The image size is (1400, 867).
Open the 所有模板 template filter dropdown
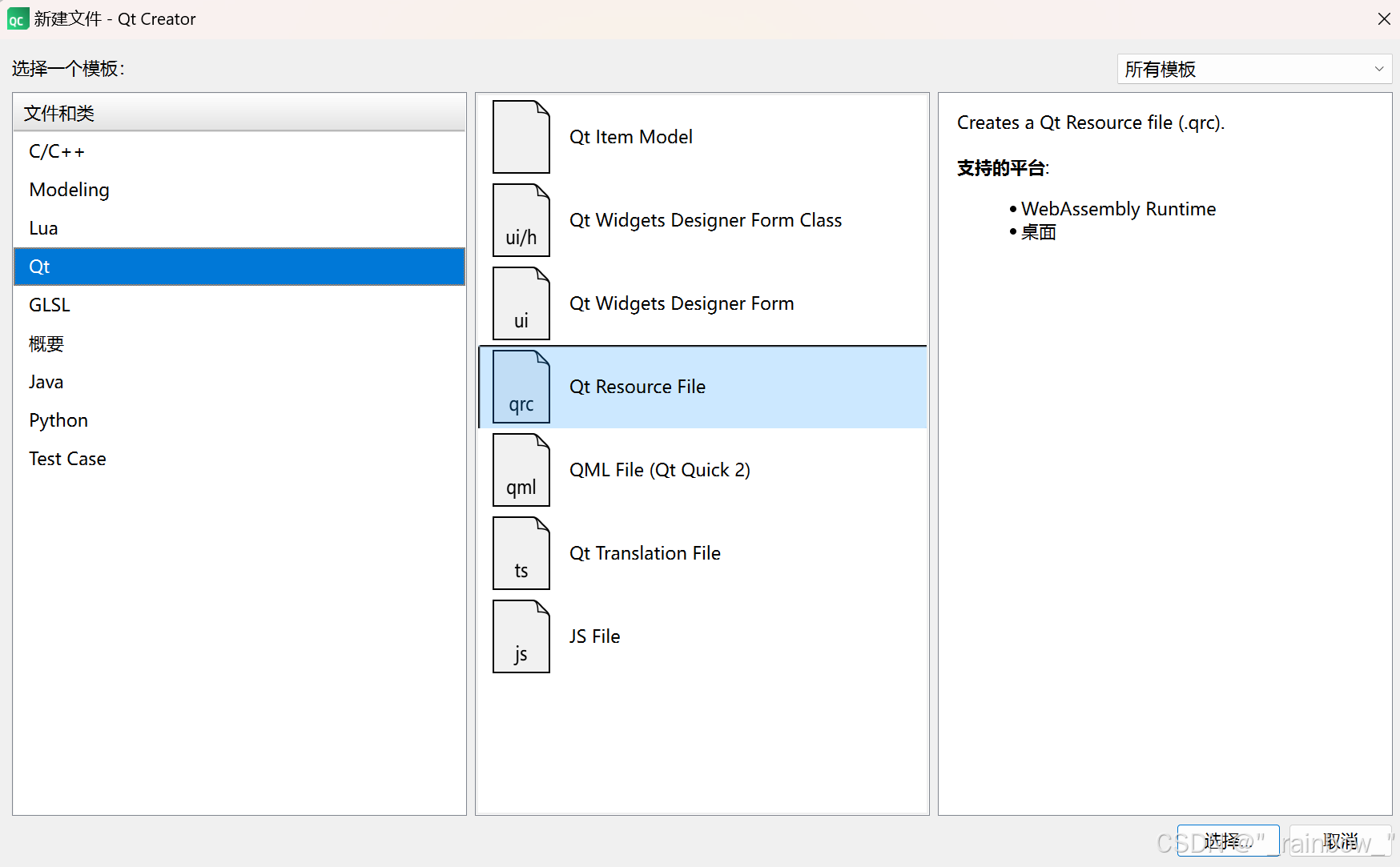click(x=1254, y=69)
